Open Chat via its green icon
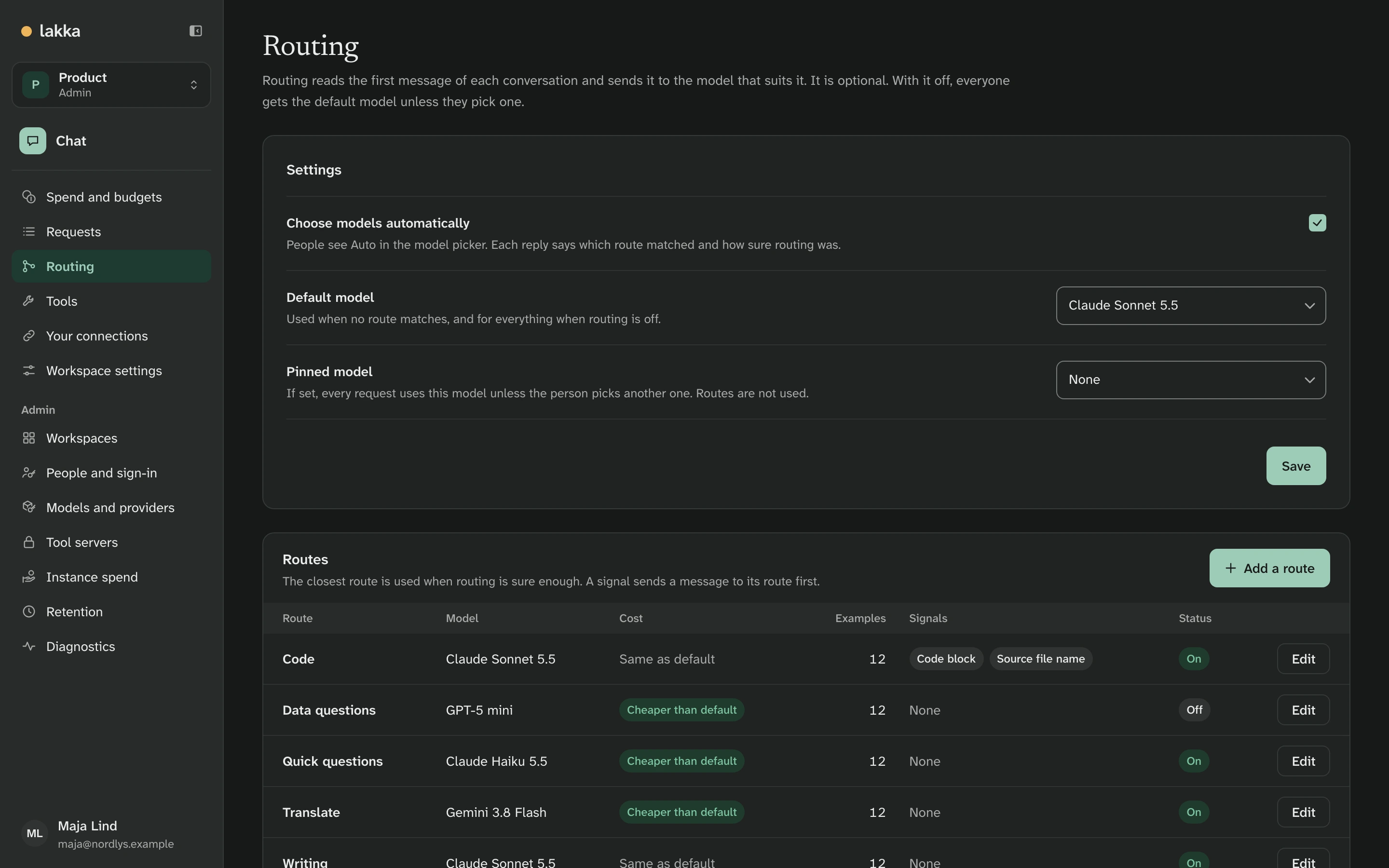Screen dimensions: 1389x868 (33, 141)
